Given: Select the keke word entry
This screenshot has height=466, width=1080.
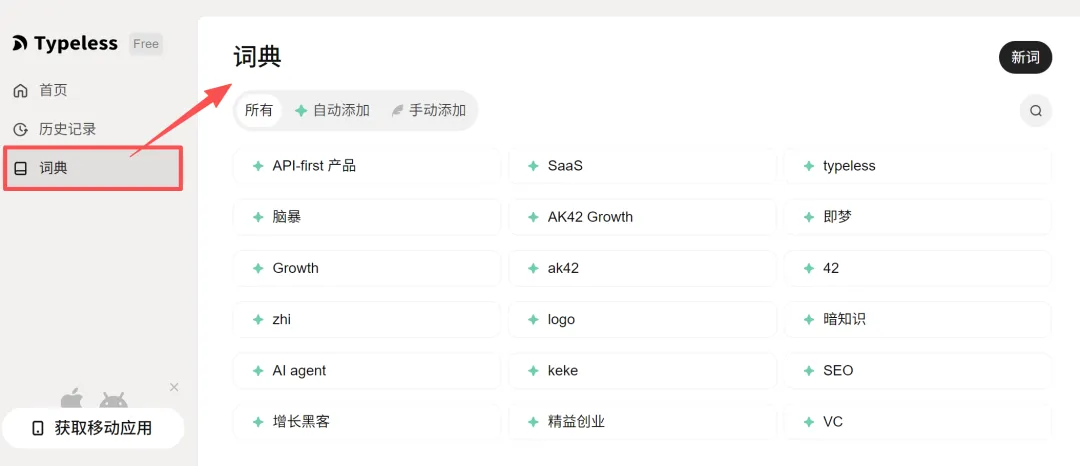Looking at the screenshot, I should click(x=643, y=370).
